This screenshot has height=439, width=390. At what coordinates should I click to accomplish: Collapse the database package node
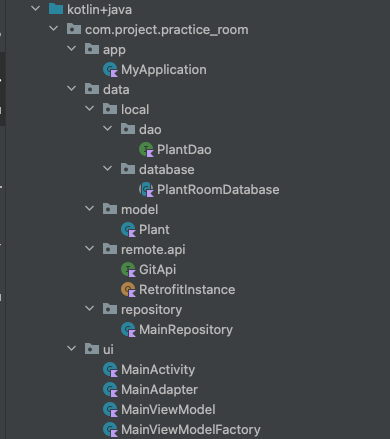point(108,169)
